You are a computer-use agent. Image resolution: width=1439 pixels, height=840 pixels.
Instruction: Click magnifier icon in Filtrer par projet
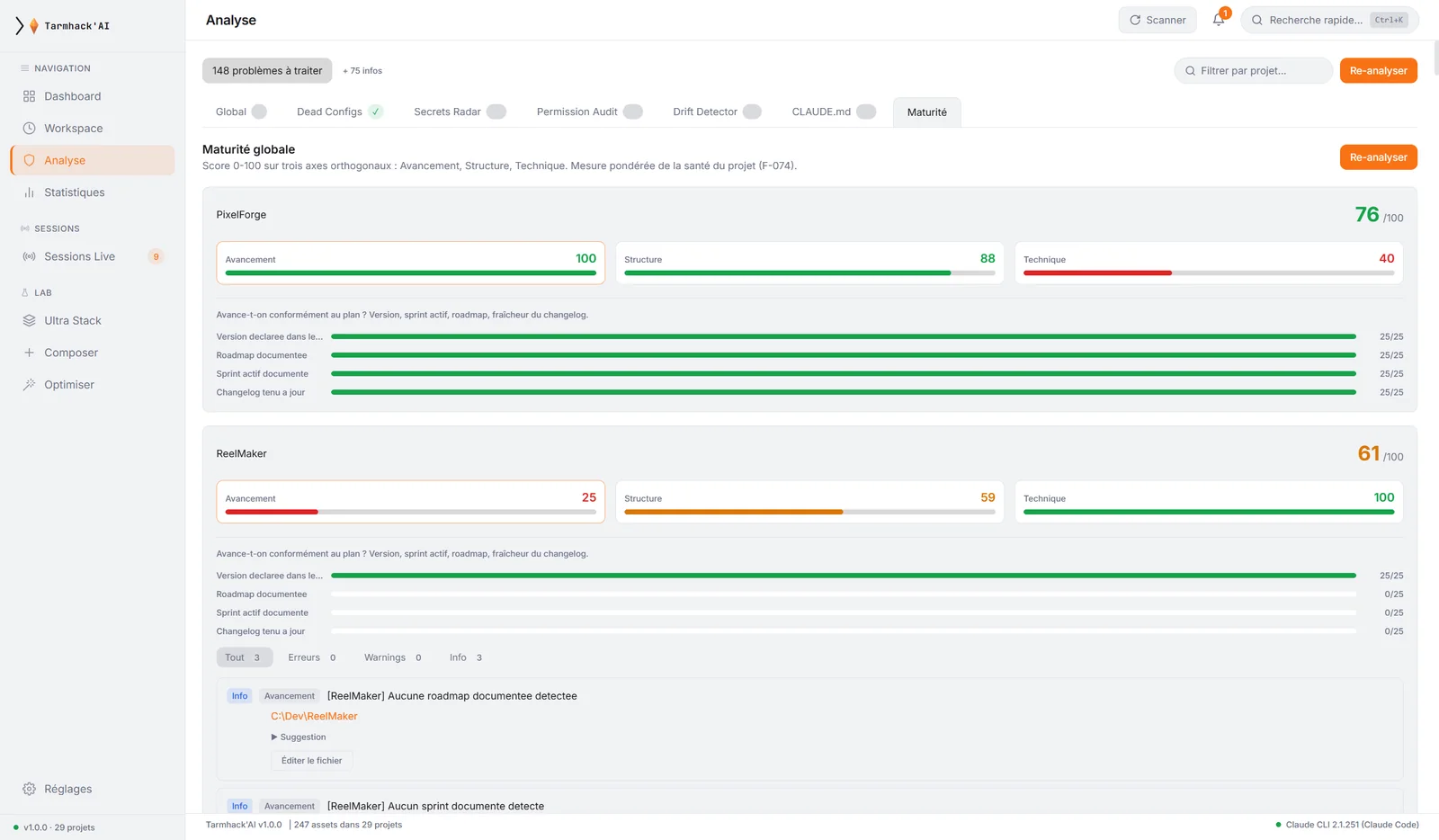pos(1190,71)
